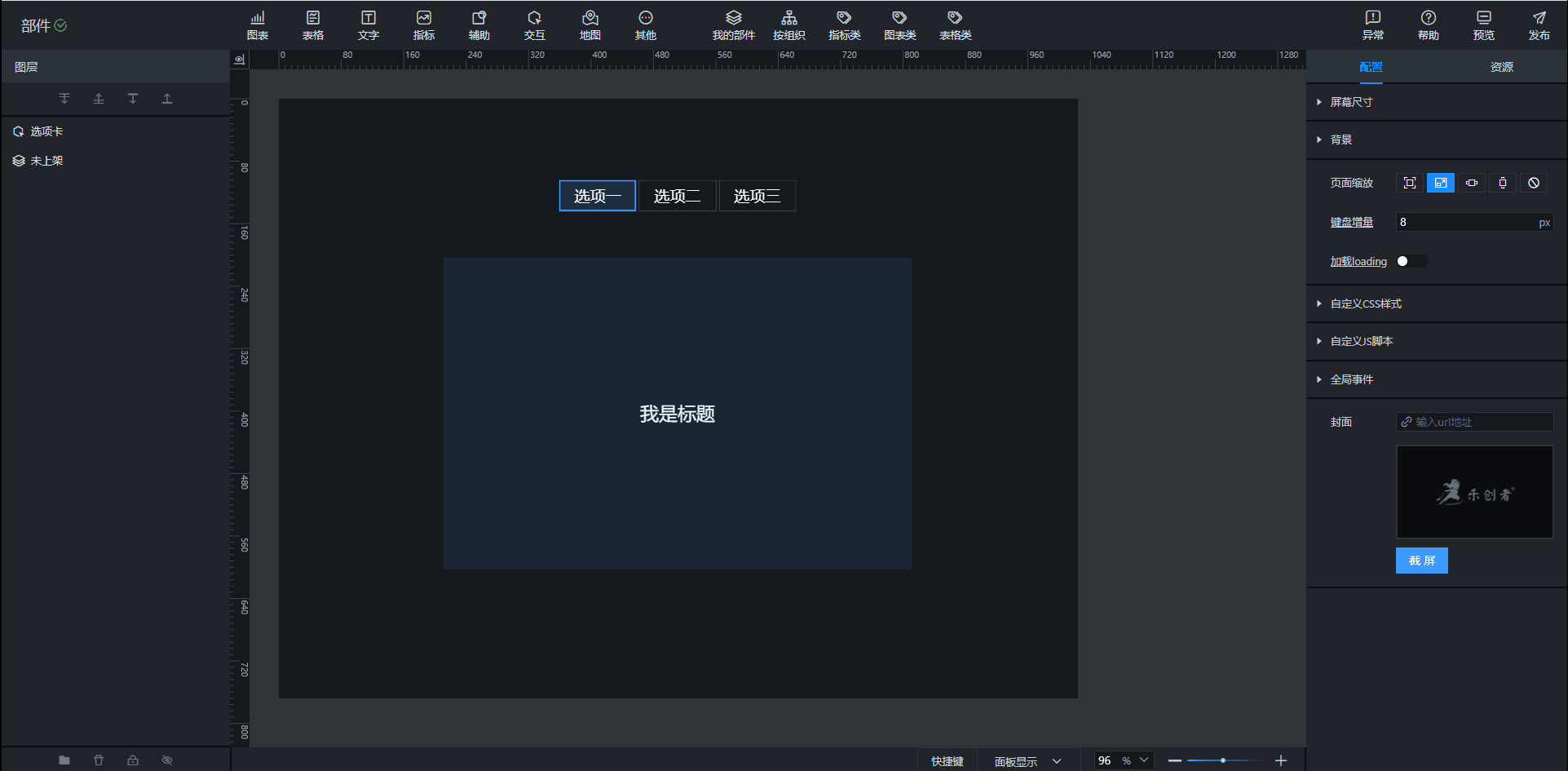Click the 地图 map toolbar icon
The height and width of the screenshot is (771, 1568).
(x=590, y=25)
